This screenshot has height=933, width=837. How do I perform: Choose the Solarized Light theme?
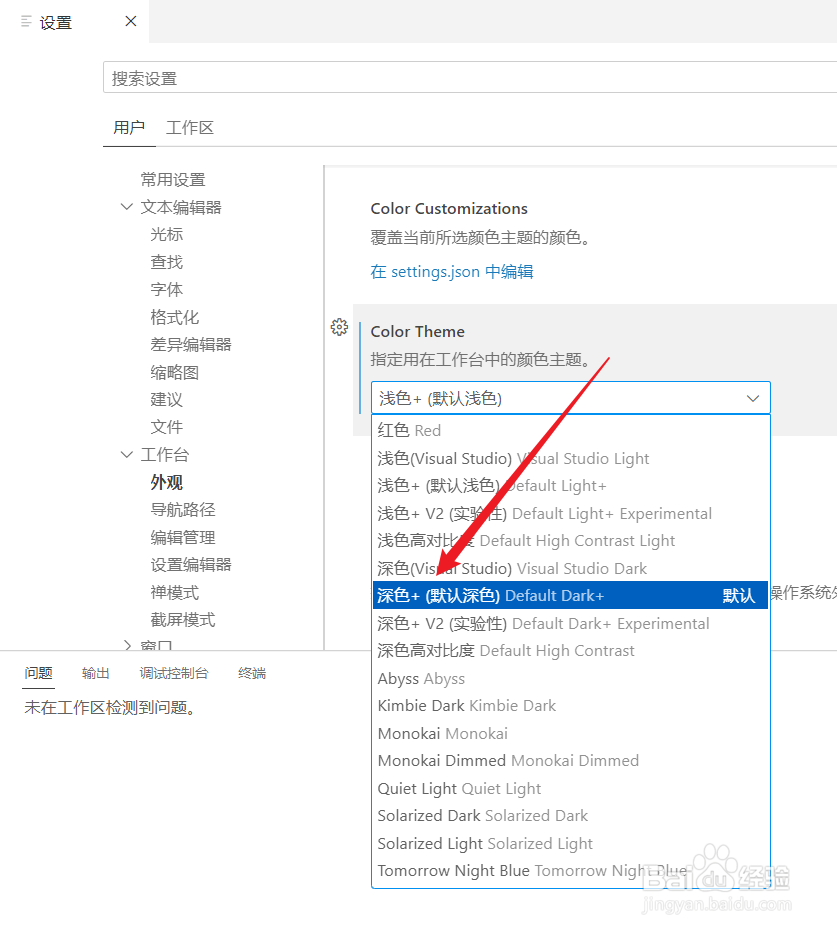coord(570,843)
